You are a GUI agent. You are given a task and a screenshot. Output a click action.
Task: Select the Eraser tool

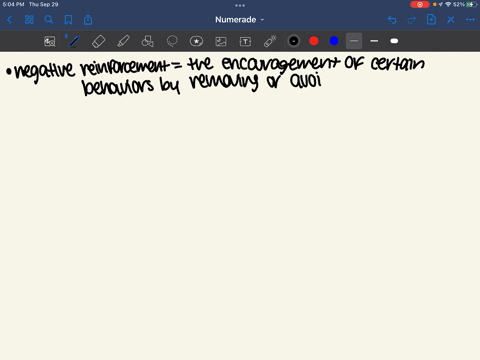pyautogui.click(x=98, y=41)
